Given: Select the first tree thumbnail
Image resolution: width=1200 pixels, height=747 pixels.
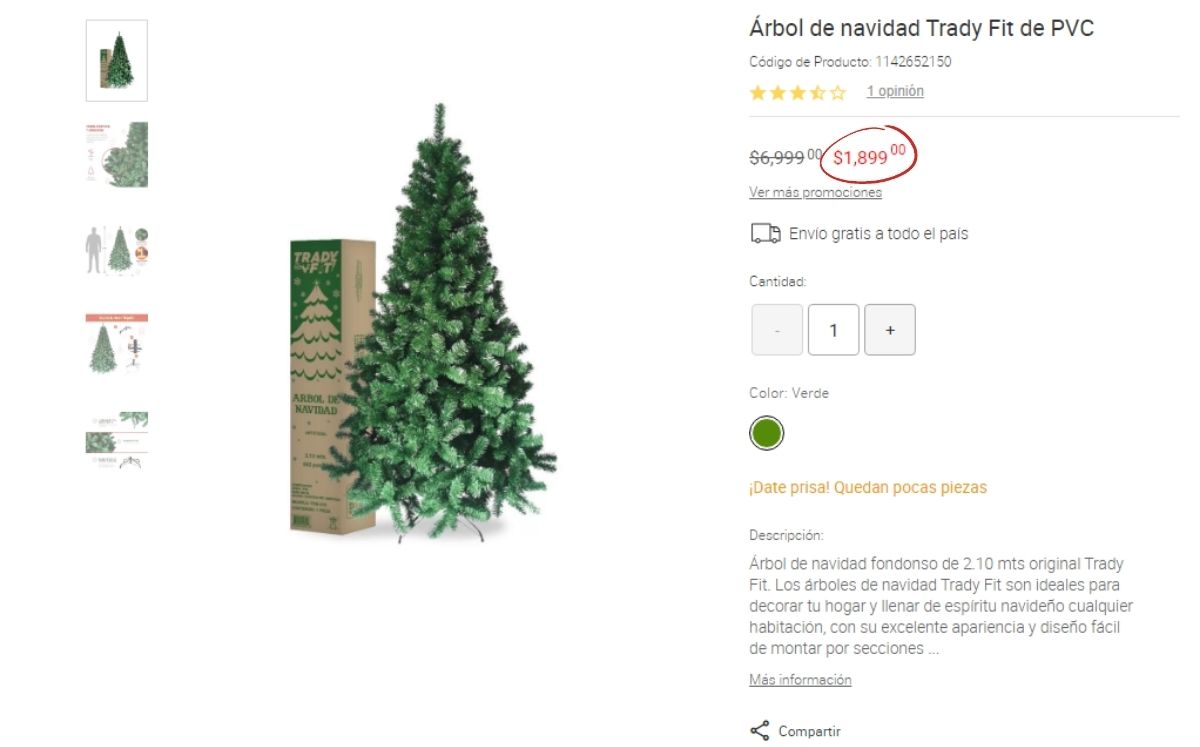Looking at the screenshot, I should [117, 61].
